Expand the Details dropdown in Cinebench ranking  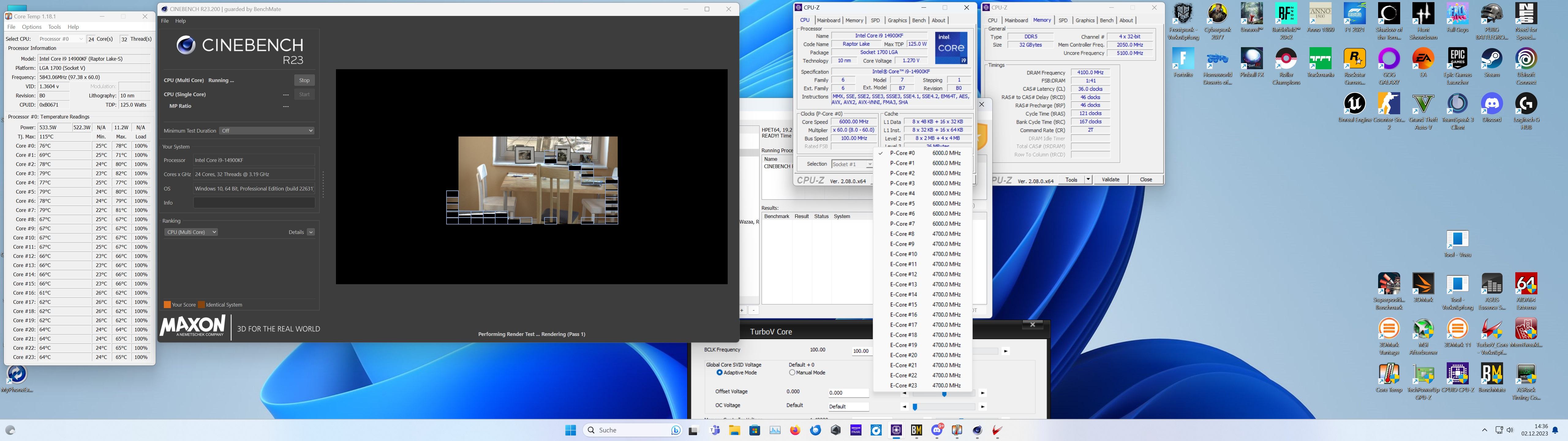[311, 232]
